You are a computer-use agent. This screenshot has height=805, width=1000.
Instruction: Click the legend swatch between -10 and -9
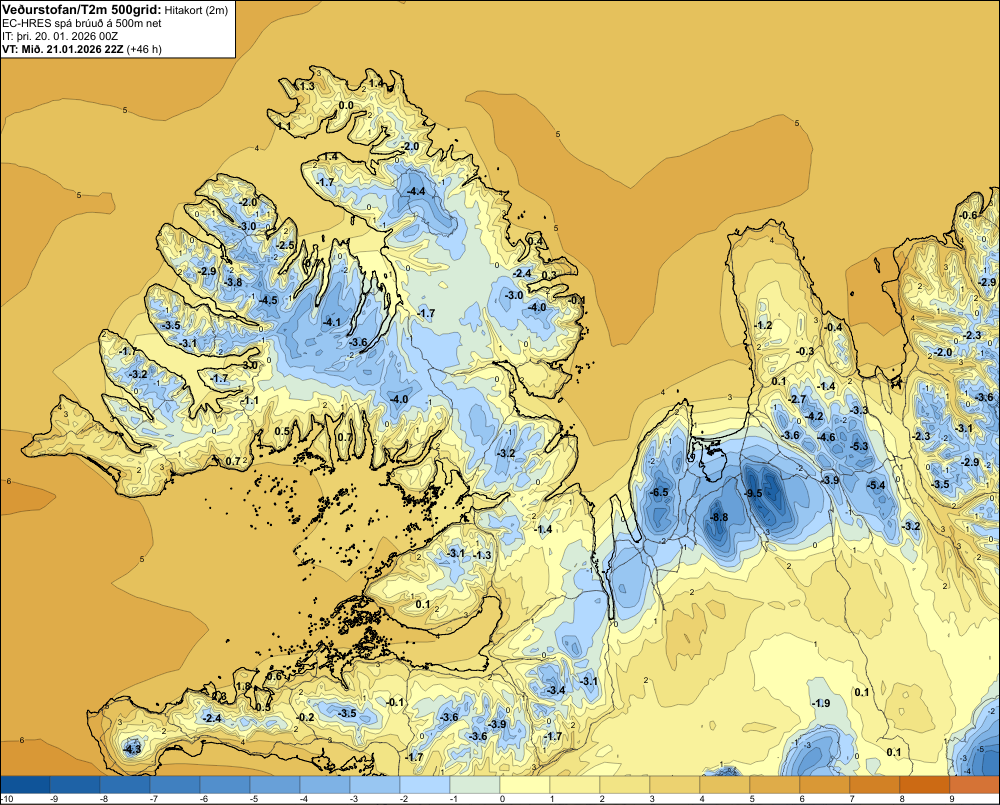(x=25, y=785)
